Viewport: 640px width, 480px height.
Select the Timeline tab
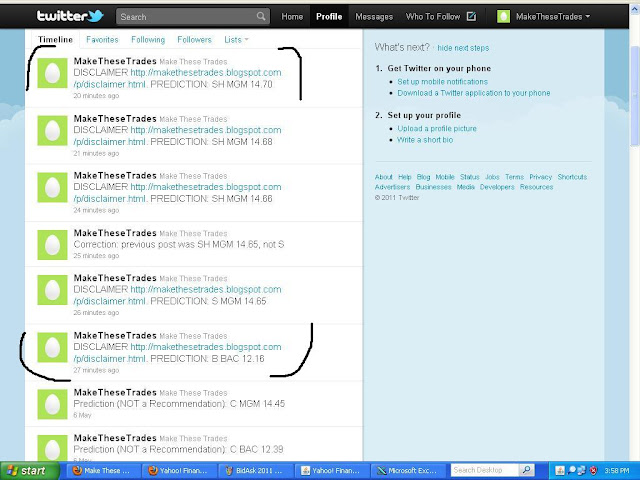[x=55, y=40]
